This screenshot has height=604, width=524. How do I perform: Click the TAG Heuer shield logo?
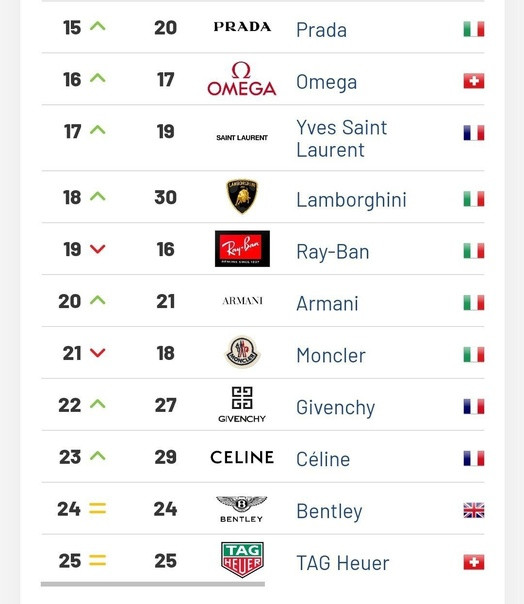[242, 560]
